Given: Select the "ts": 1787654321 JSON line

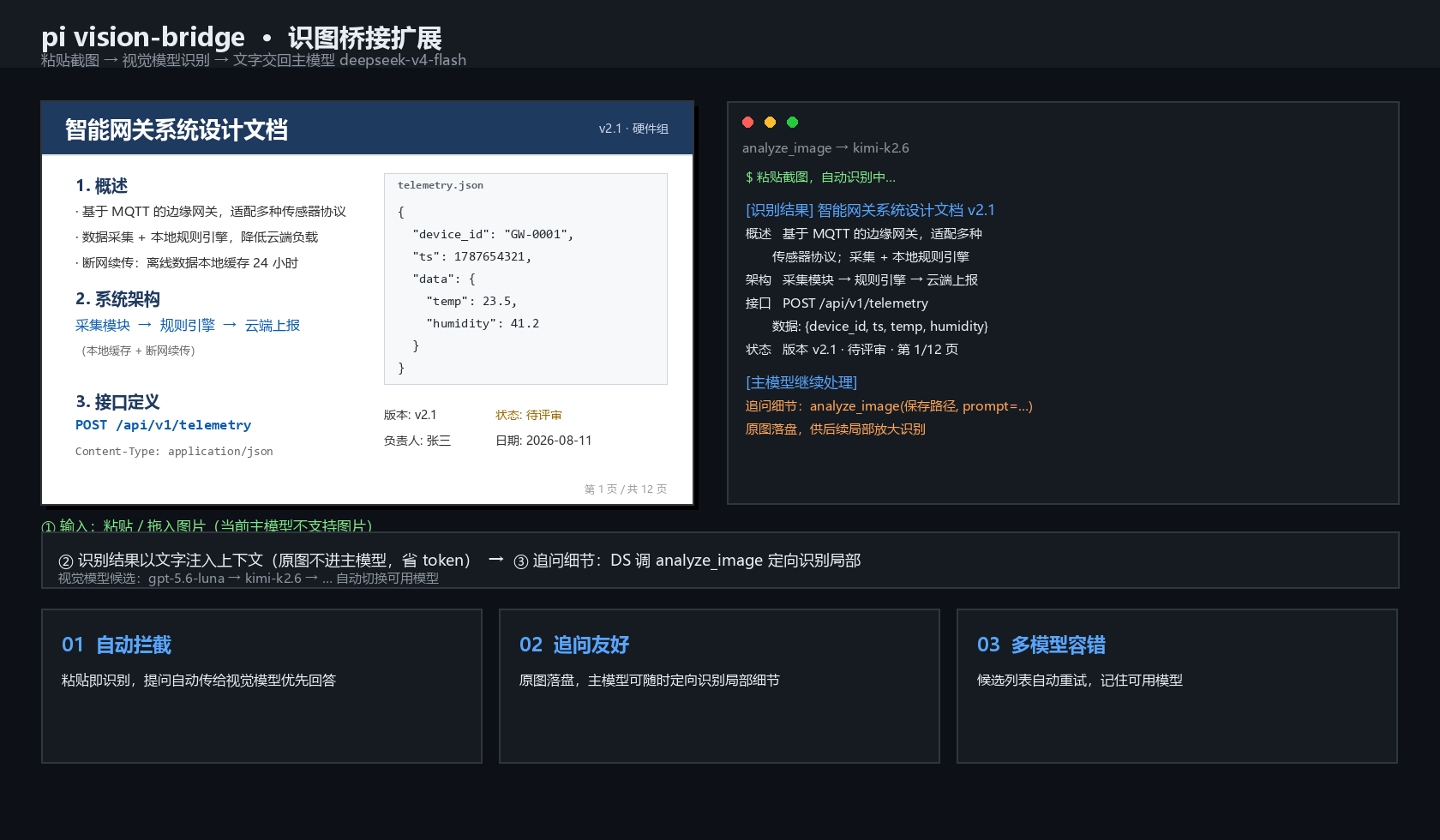Looking at the screenshot, I should pos(471,257).
